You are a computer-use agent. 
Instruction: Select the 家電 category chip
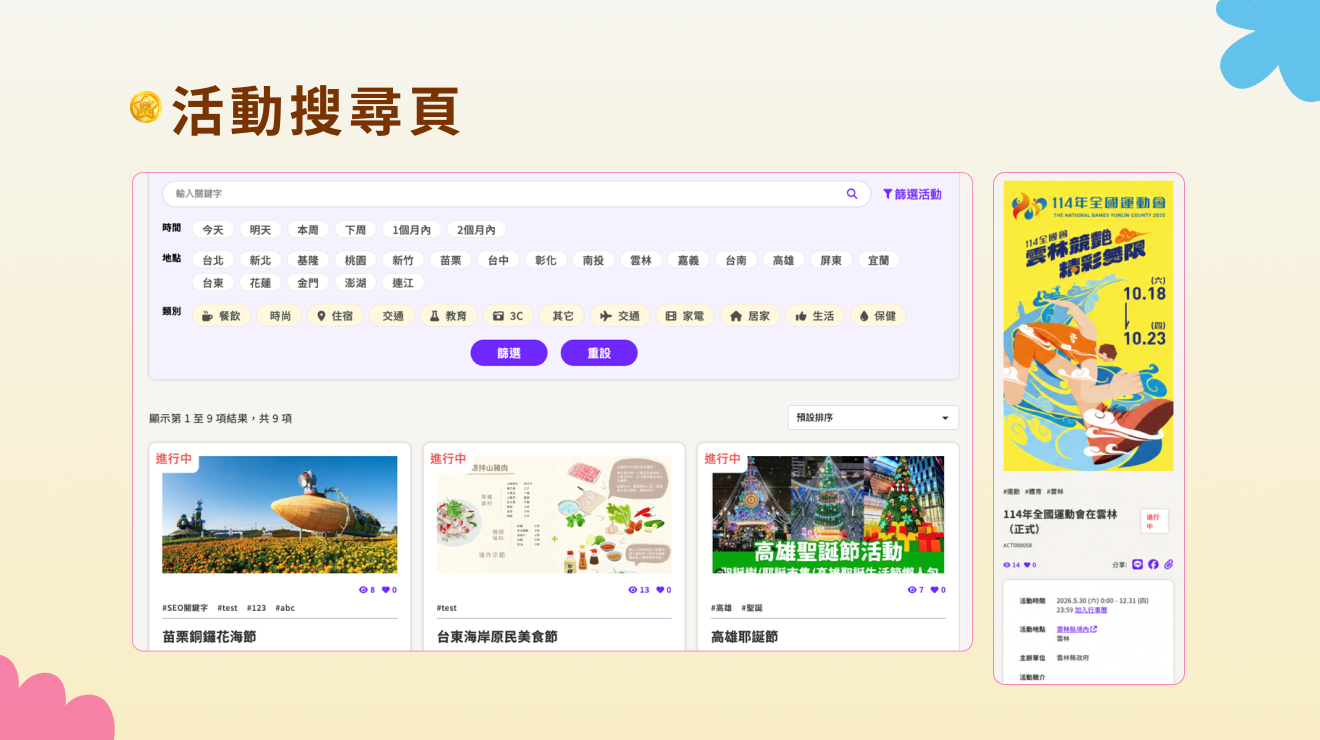pos(685,316)
